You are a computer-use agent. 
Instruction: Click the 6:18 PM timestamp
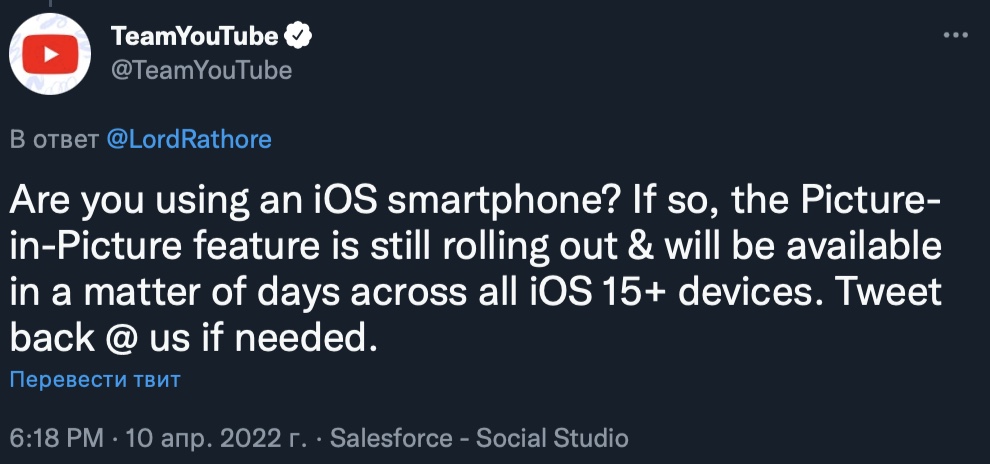[x=57, y=438]
